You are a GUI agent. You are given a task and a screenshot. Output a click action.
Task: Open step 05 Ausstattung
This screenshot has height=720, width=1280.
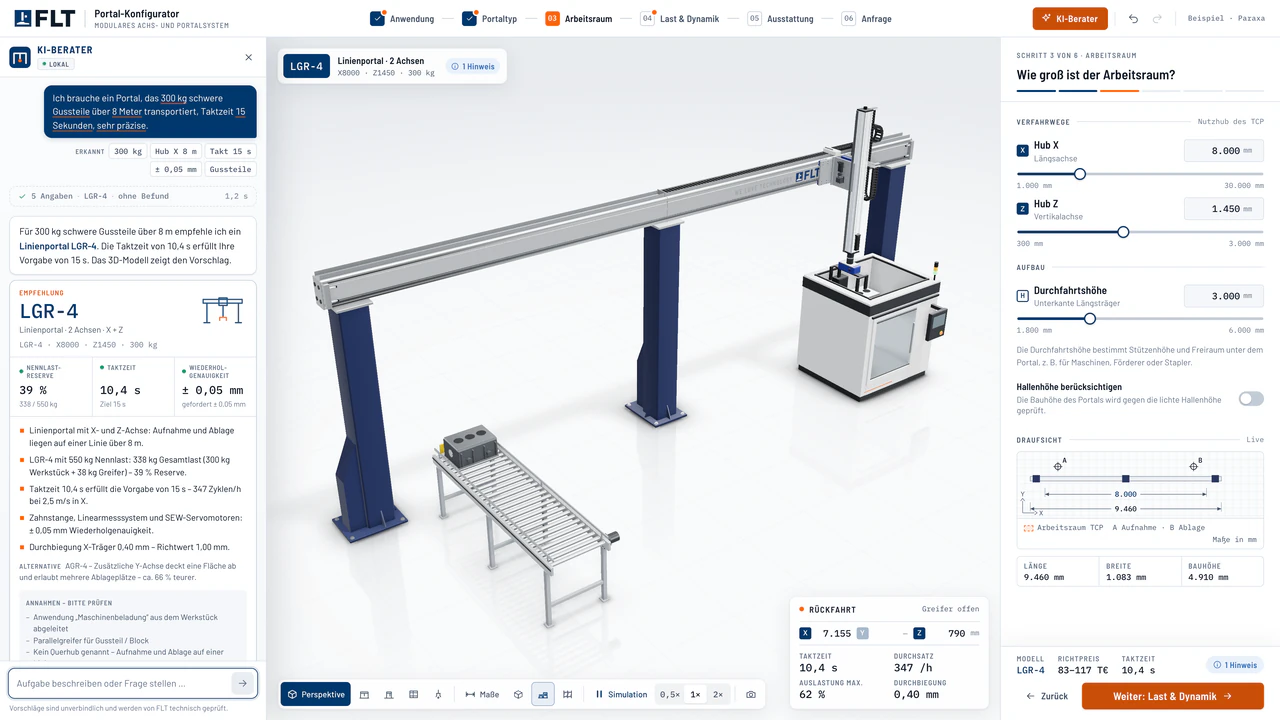tap(780, 18)
